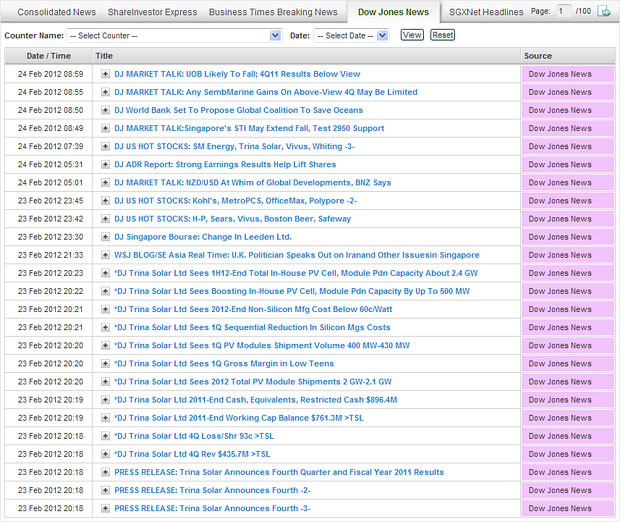Click the View button
This screenshot has width=620, height=522.
(412, 35)
